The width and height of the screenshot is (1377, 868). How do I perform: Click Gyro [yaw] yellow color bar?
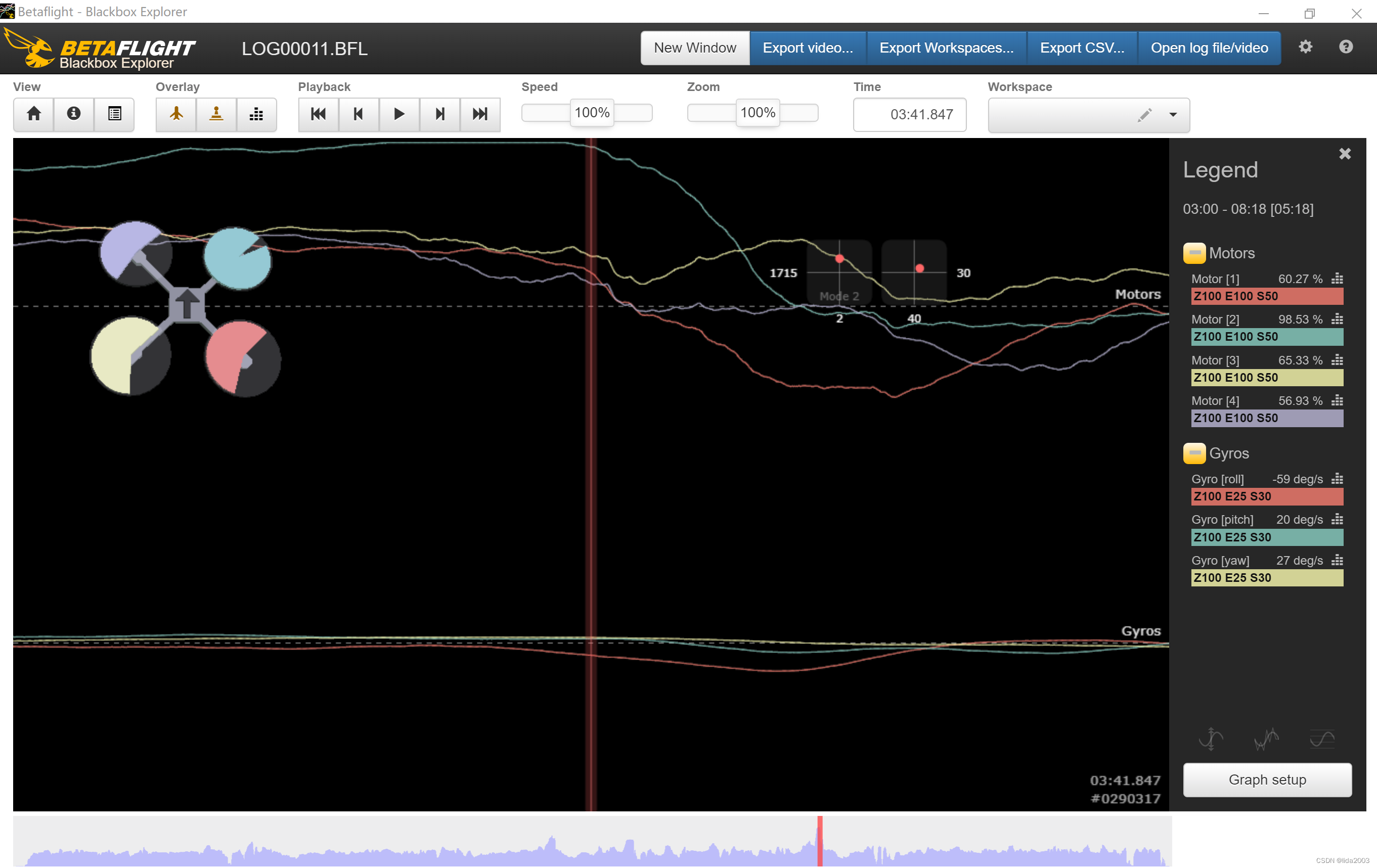pos(1267,577)
